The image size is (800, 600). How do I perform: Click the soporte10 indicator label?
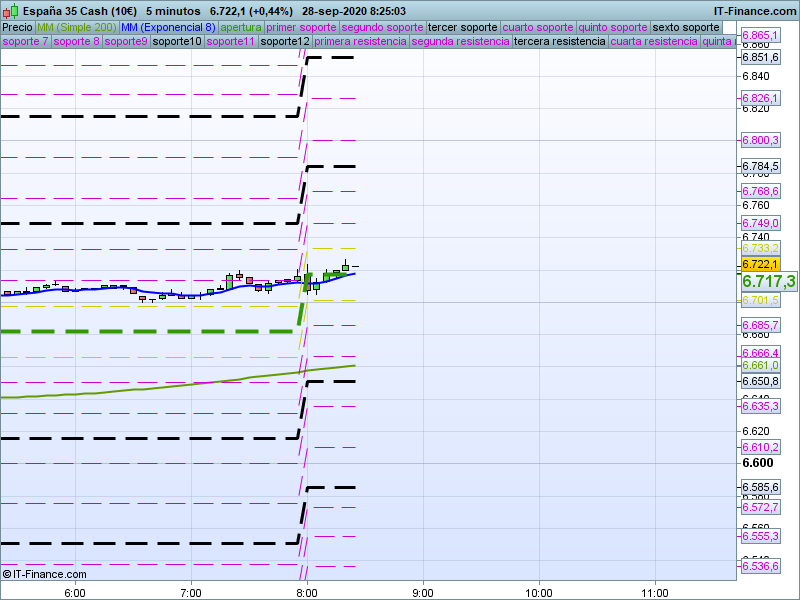click(x=177, y=42)
